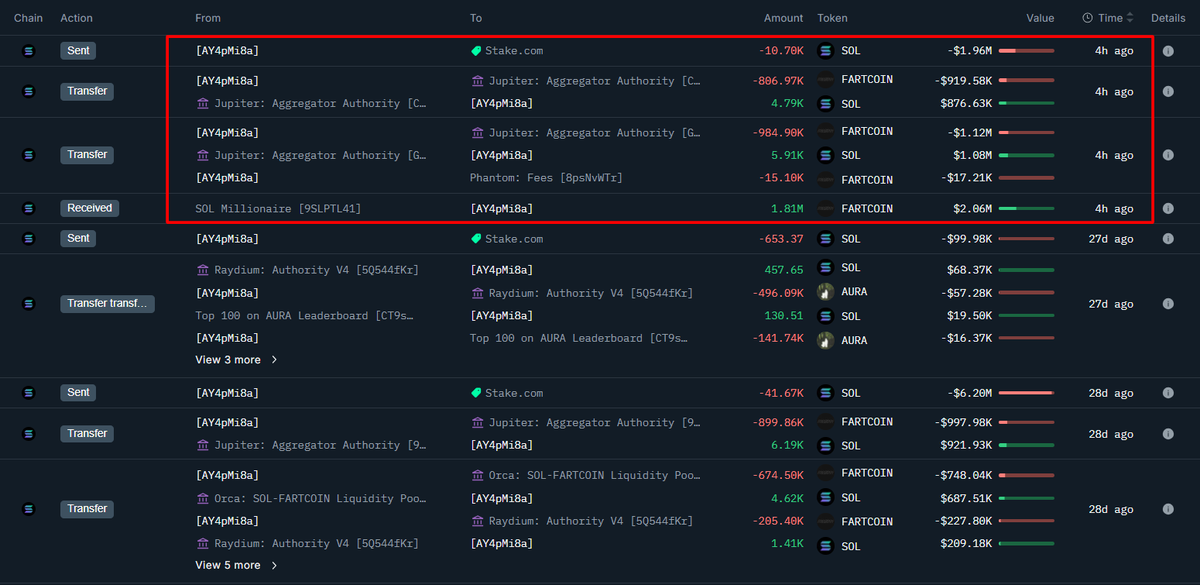Open Phantom: Fees [8psNvWTr] address
The width and height of the screenshot is (1200, 585).
[546, 178]
